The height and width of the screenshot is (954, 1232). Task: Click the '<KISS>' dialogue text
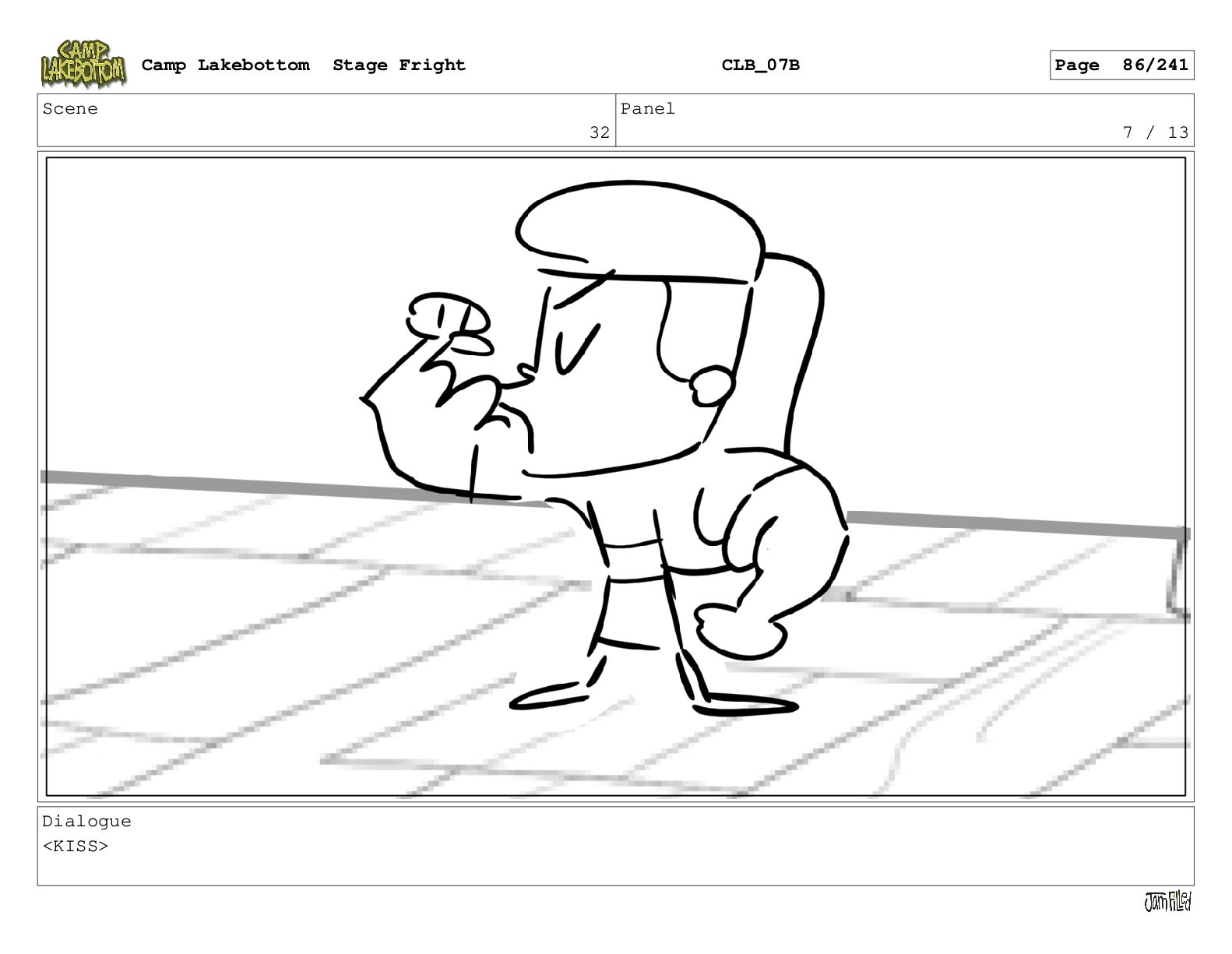click(76, 846)
